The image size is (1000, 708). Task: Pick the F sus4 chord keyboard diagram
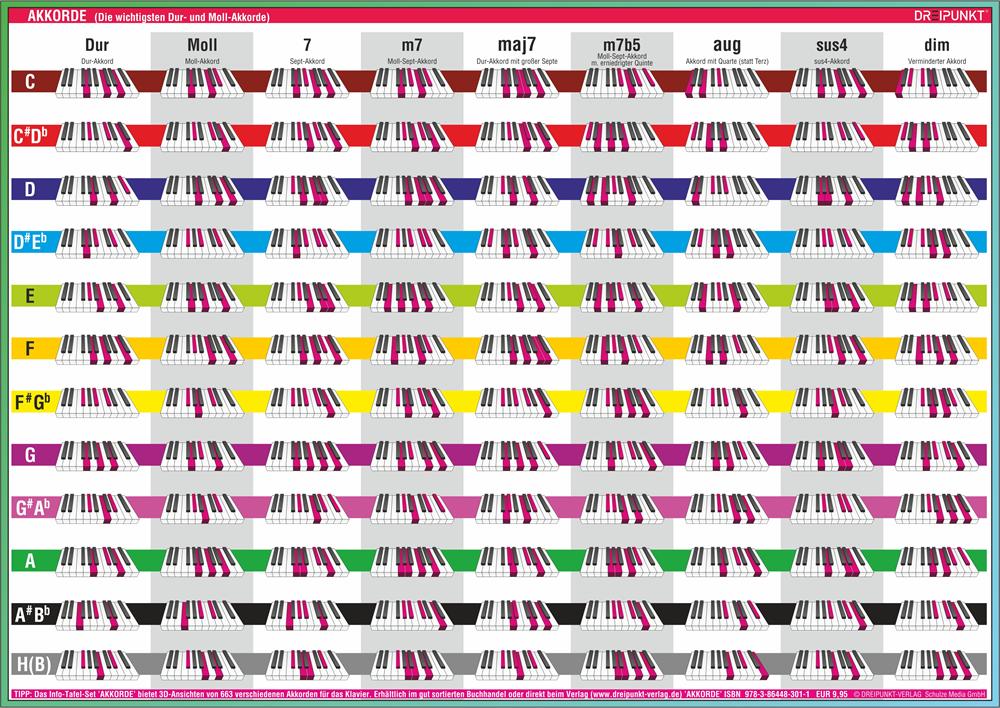tap(833, 349)
